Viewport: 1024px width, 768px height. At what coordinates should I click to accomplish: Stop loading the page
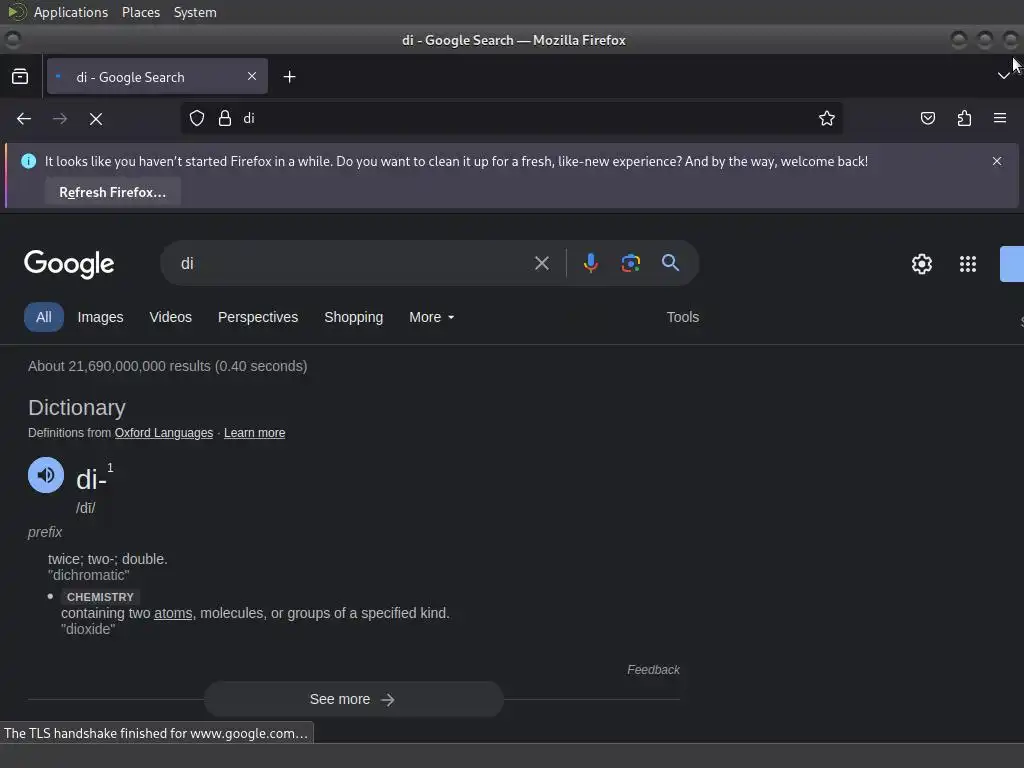pyautogui.click(x=96, y=119)
